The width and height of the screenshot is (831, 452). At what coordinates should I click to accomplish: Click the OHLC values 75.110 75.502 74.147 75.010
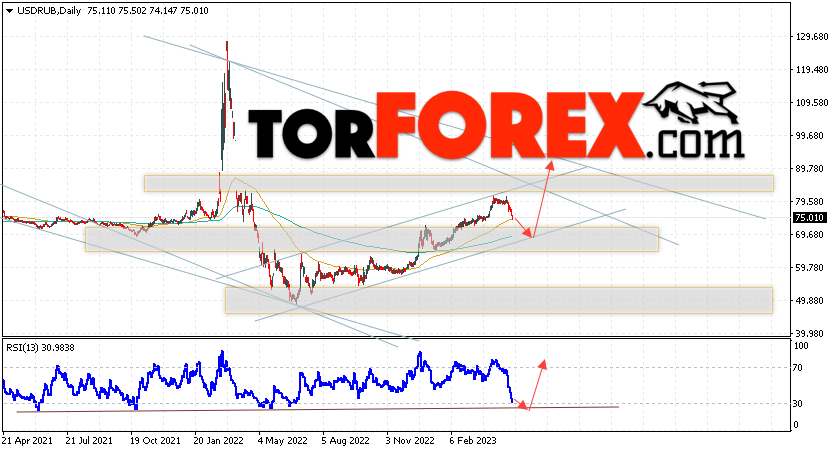point(148,11)
